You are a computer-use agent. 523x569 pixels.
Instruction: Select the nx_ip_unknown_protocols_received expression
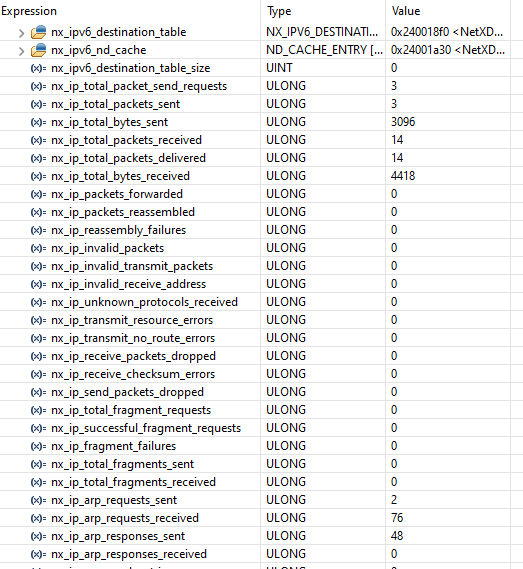point(144,302)
